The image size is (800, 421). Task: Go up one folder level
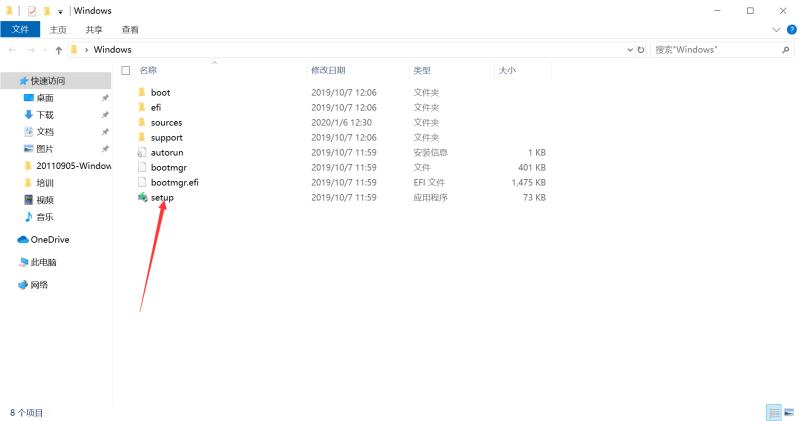tap(59, 49)
